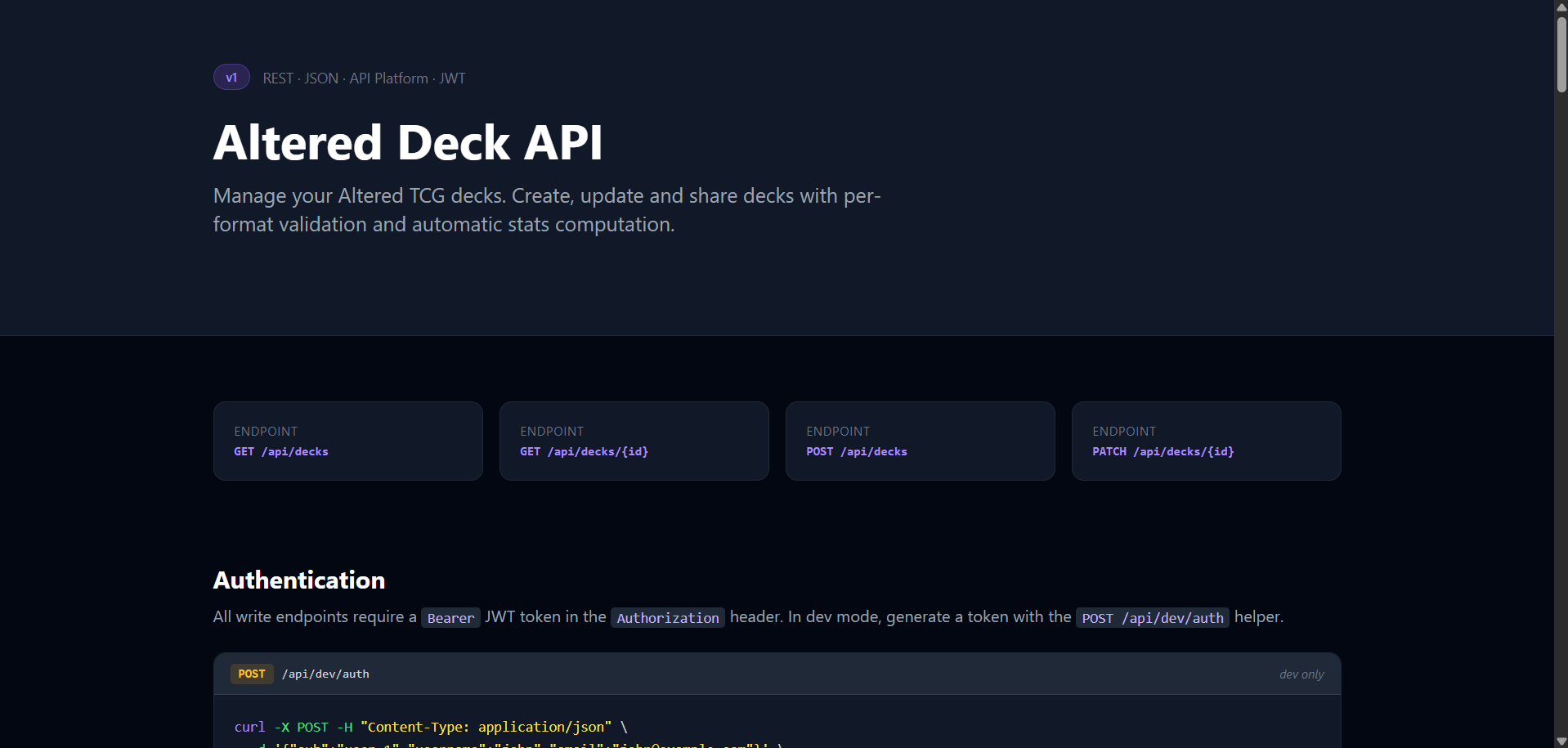
Task: Click the curl -X POST command line
Action: point(431,727)
